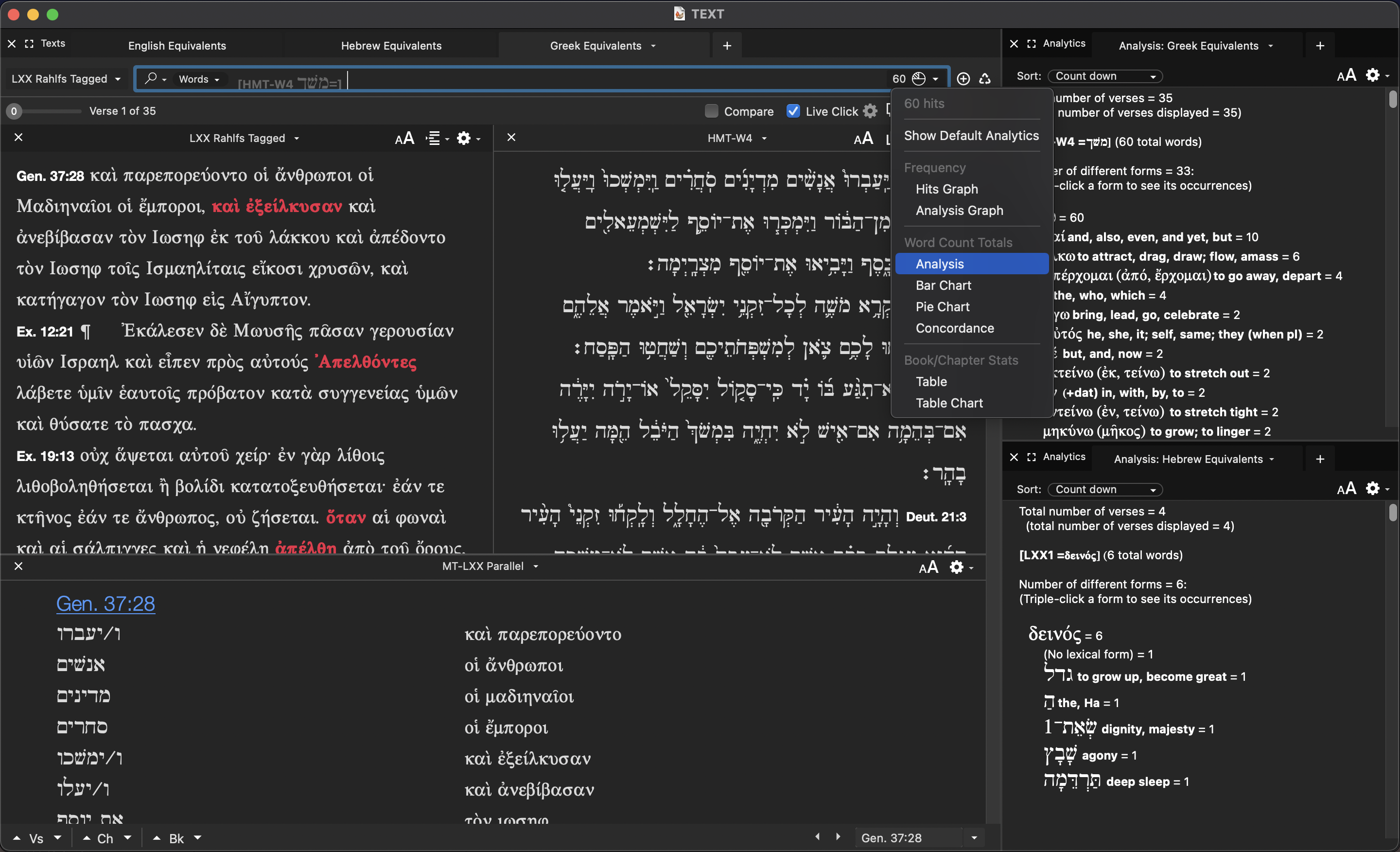Open the LXX Rahlfs Tagged version dropdown
Image resolution: width=1400 pixels, height=852 pixels.
click(65, 78)
